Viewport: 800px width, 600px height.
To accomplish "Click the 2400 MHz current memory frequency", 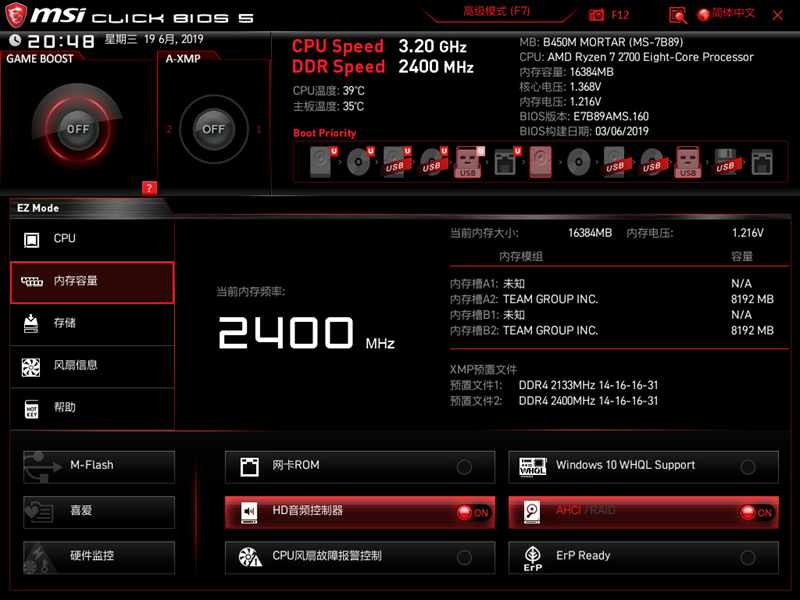I will [x=306, y=334].
